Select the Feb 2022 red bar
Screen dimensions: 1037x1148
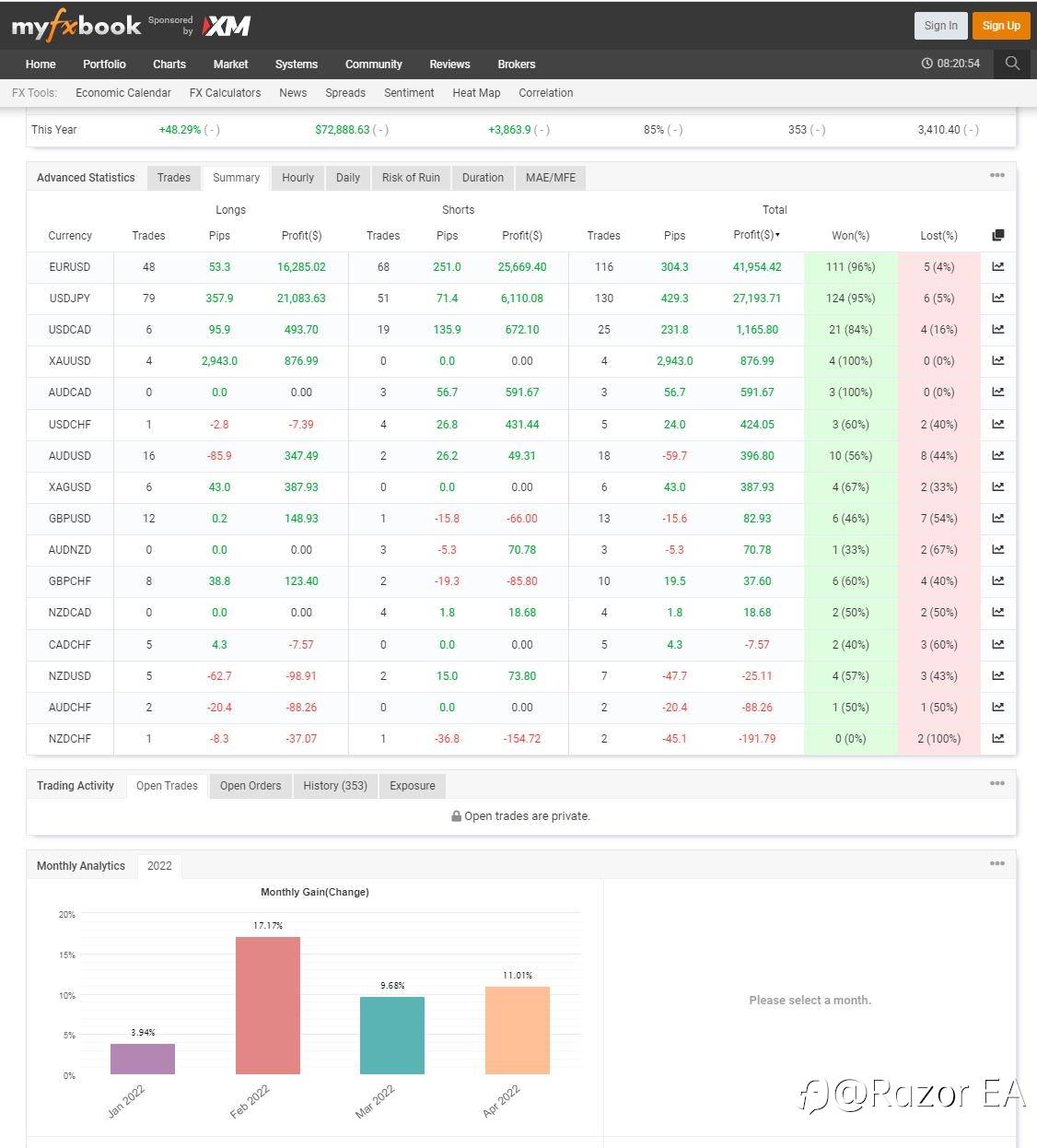click(x=268, y=1005)
